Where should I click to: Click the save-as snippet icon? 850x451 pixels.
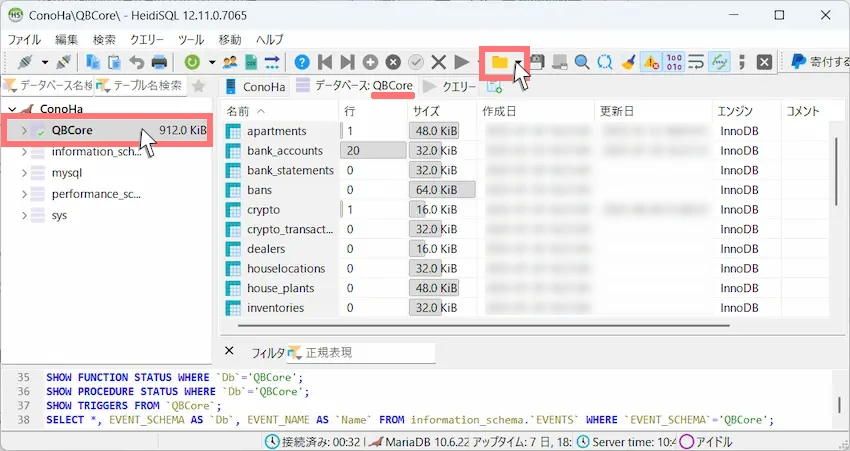point(559,62)
